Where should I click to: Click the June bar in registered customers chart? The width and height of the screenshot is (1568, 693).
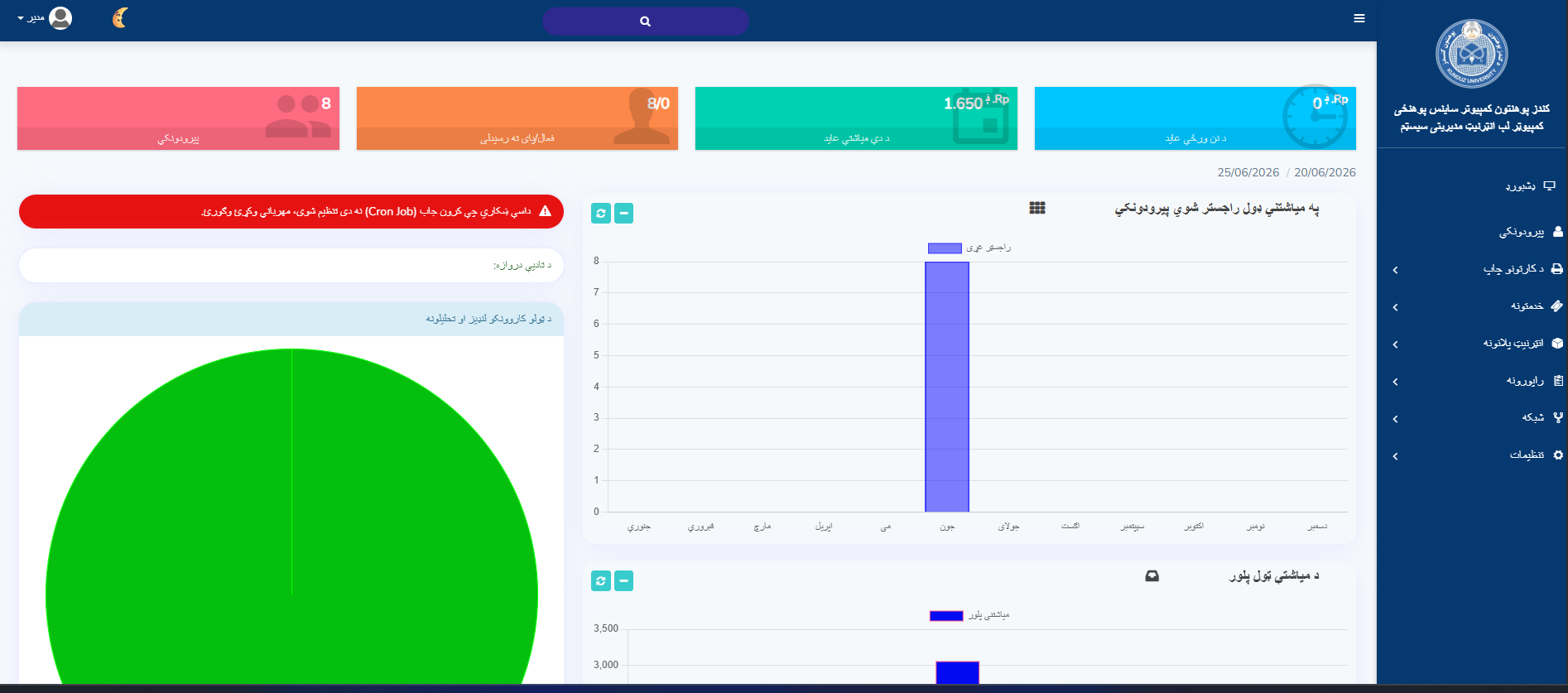tap(947, 387)
